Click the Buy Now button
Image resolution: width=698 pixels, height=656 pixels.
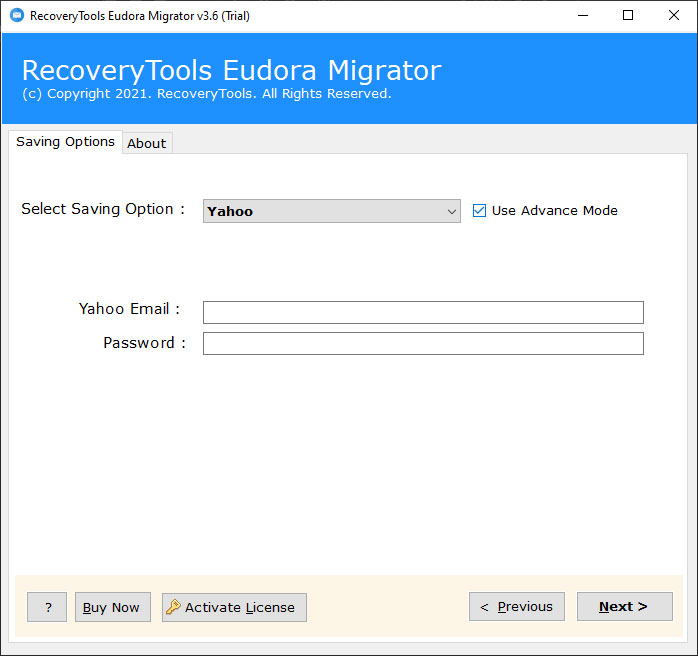pyautogui.click(x=113, y=607)
